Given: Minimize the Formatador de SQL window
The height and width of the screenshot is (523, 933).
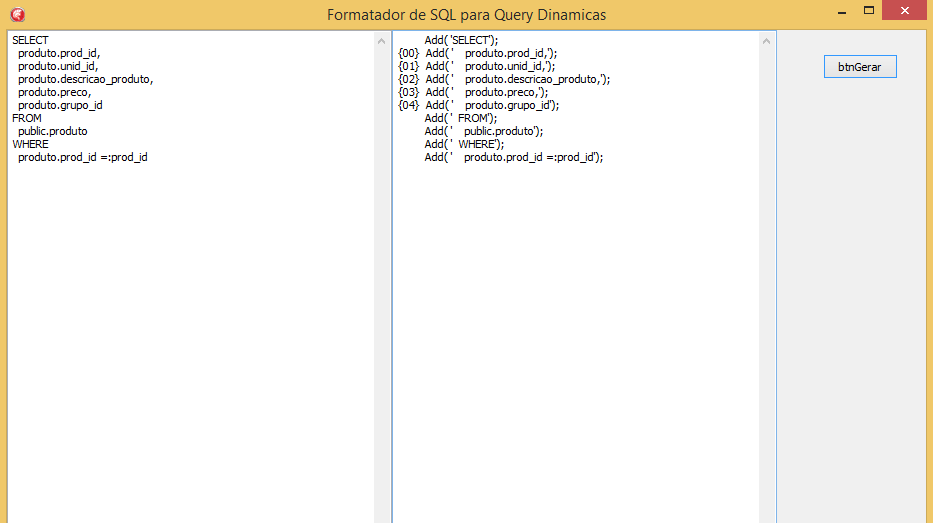Looking at the screenshot, I should click(x=841, y=11).
